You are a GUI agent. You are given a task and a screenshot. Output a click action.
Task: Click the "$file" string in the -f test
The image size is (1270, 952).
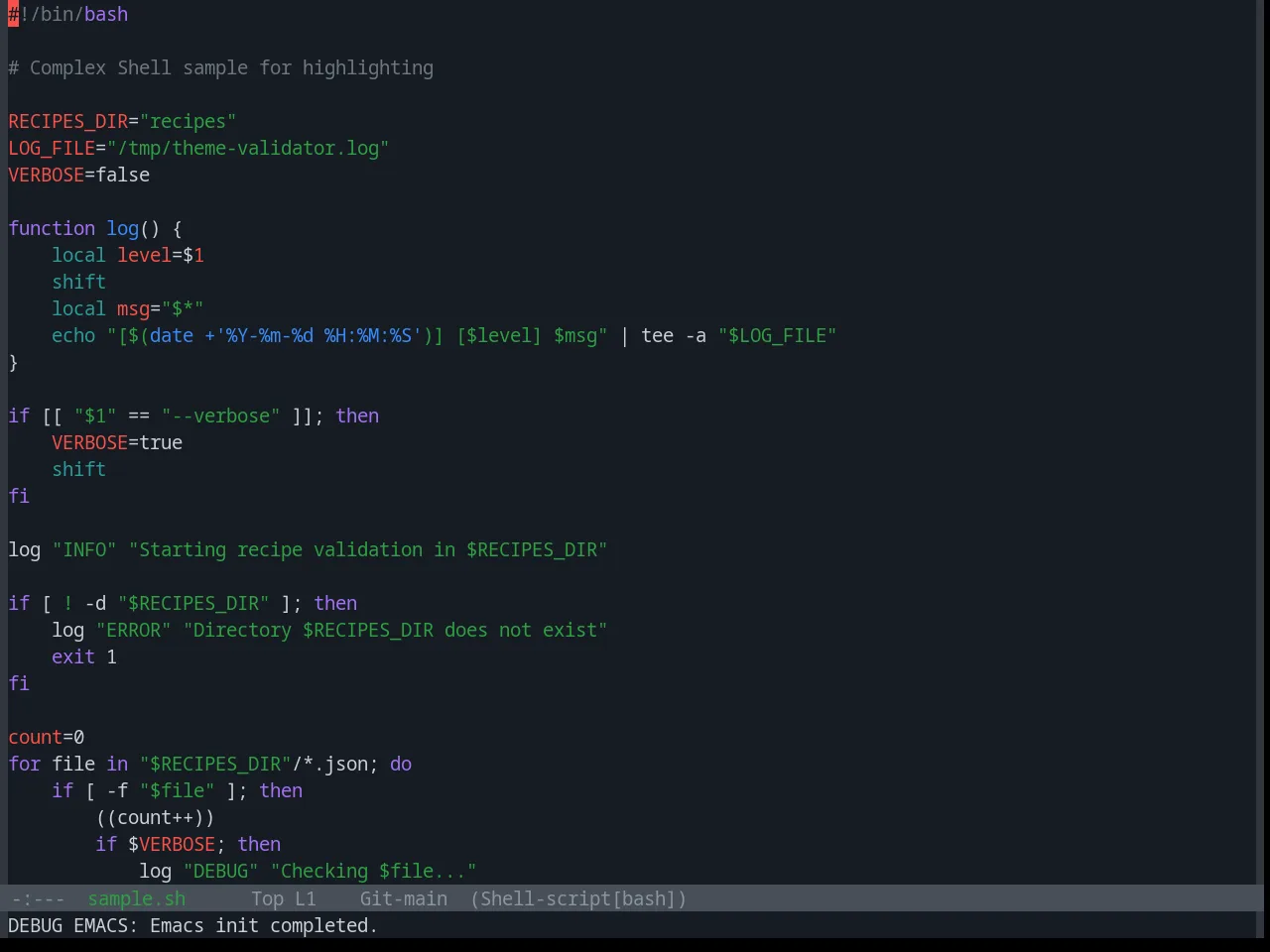pyautogui.click(x=178, y=790)
